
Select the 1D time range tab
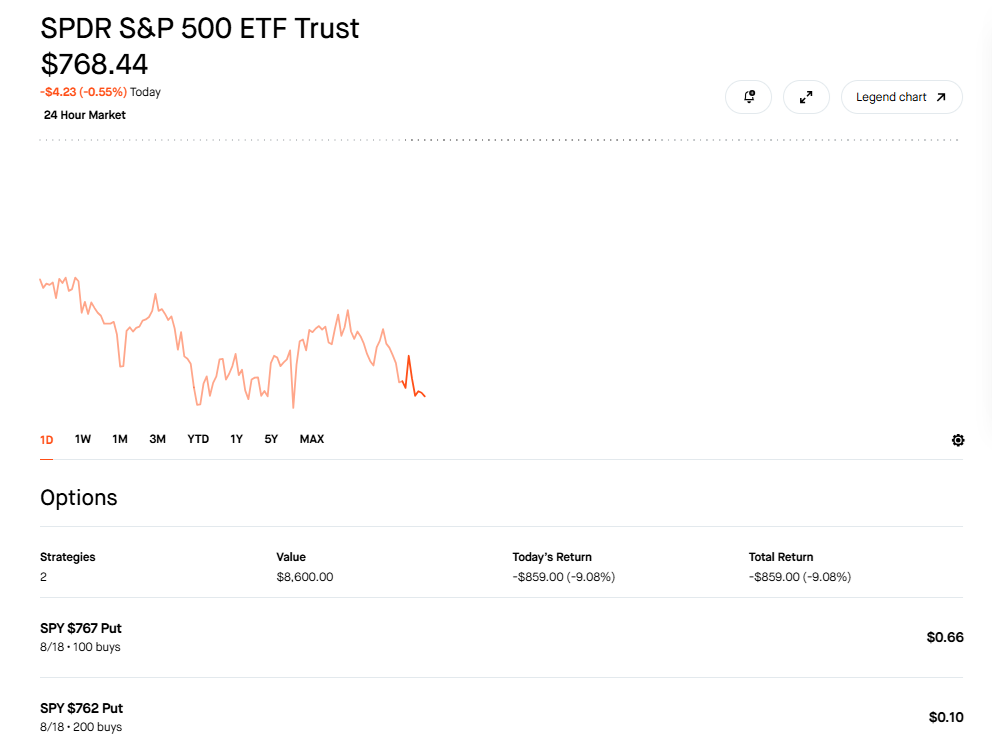click(x=47, y=440)
